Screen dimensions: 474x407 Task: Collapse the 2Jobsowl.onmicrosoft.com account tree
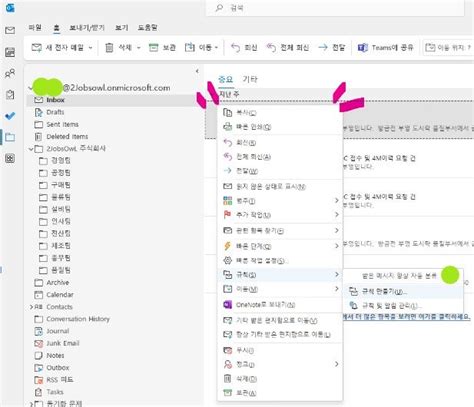[x=30, y=88]
